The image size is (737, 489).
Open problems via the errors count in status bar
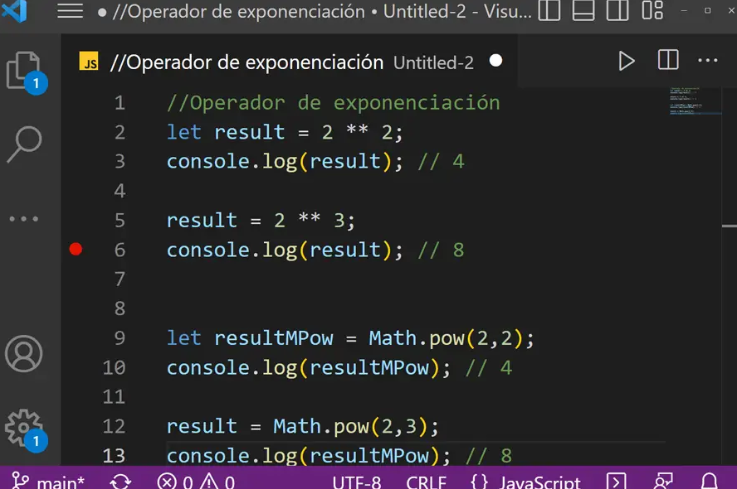(175, 482)
